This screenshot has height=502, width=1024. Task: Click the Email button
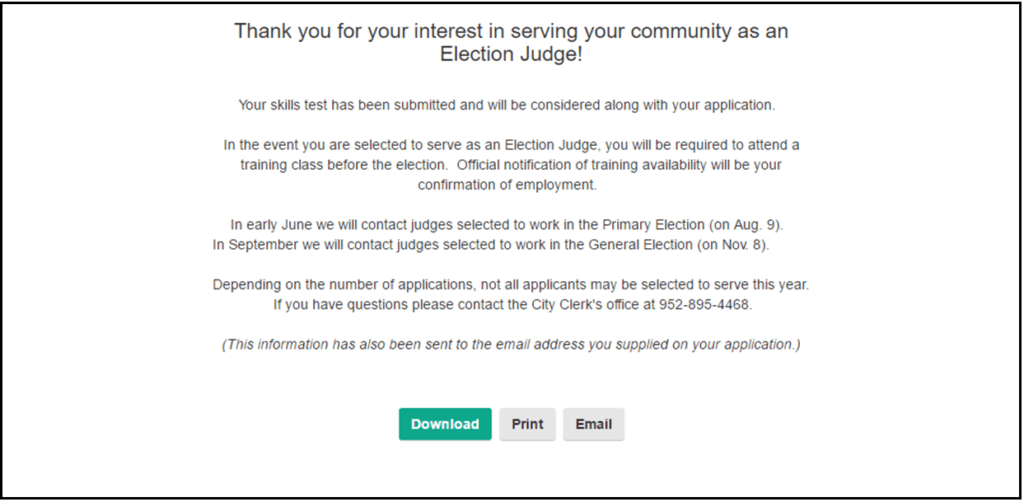[594, 424]
